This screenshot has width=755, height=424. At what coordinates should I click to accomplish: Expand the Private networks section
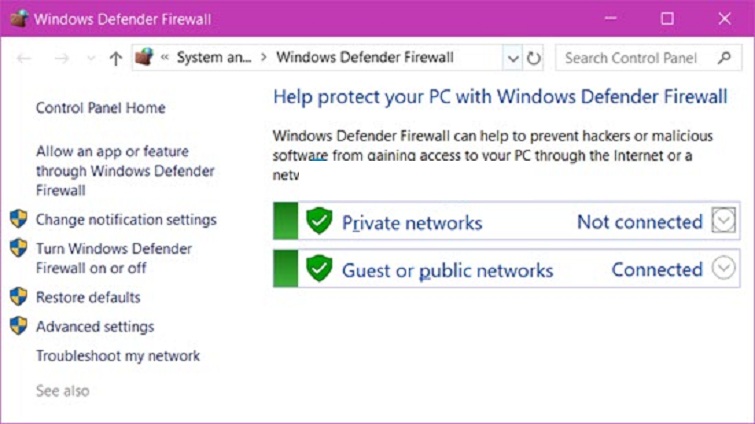(723, 221)
